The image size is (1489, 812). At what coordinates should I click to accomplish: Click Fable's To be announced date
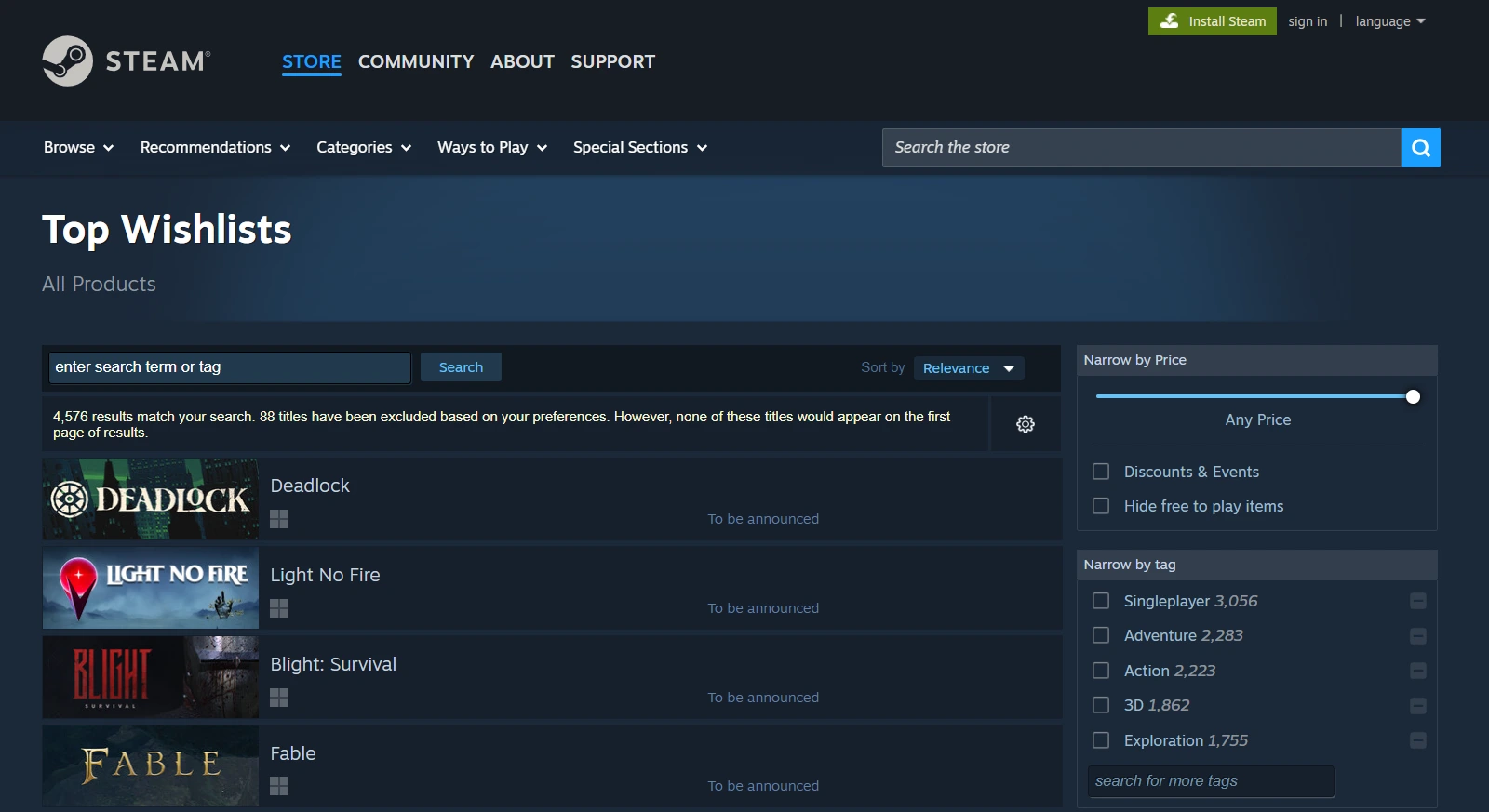(763, 786)
